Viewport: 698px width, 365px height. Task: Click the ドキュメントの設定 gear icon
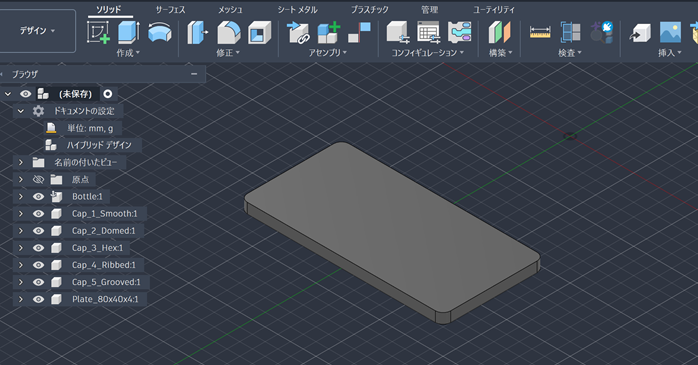38,111
